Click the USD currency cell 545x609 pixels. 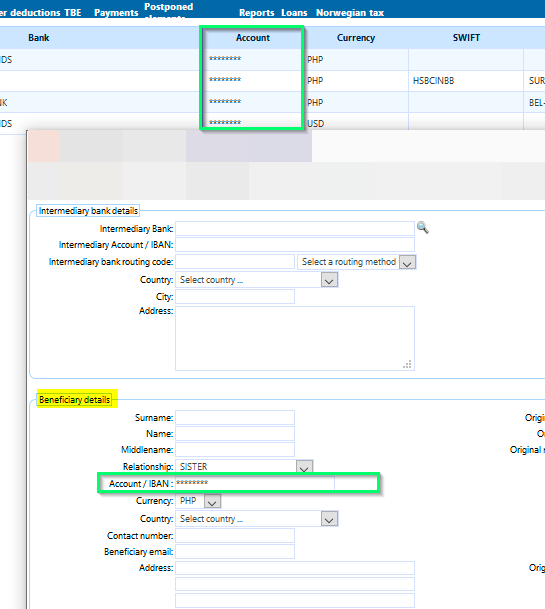(315, 124)
